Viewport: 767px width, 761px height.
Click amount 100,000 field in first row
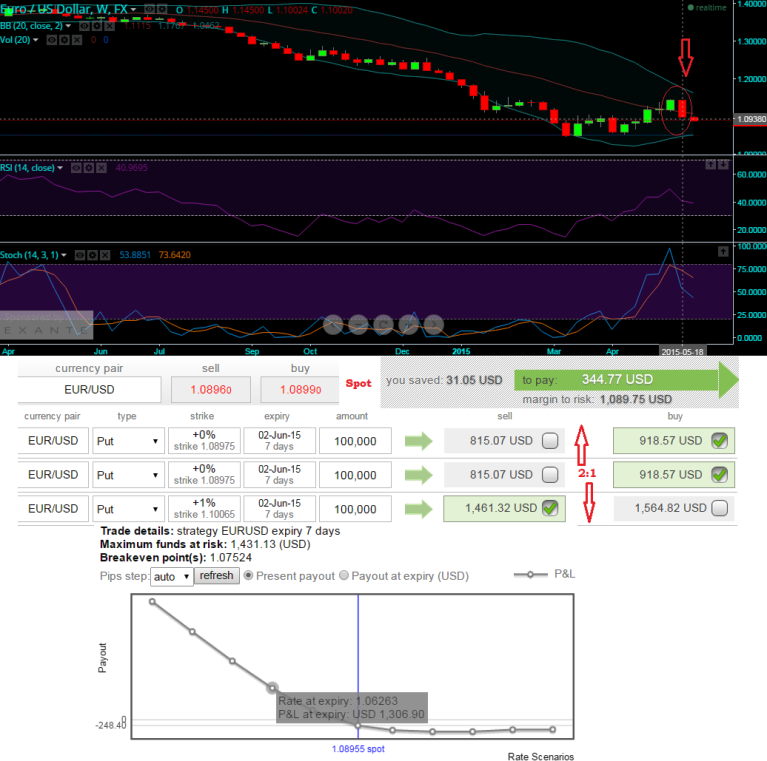click(355, 441)
